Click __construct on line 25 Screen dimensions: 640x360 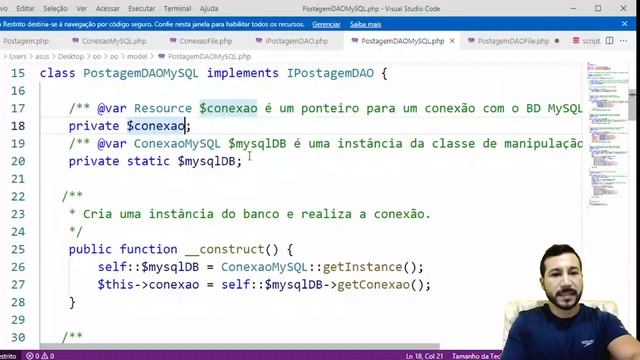tap(224, 249)
